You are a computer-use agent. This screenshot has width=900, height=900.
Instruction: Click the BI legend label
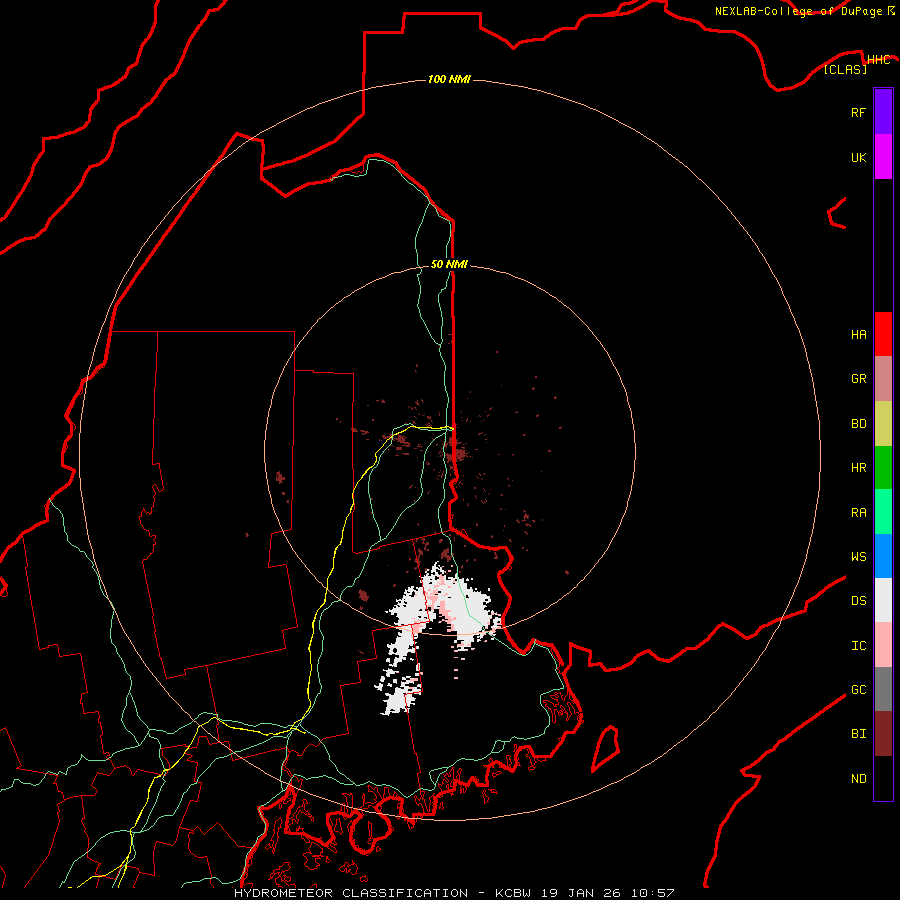(x=858, y=734)
